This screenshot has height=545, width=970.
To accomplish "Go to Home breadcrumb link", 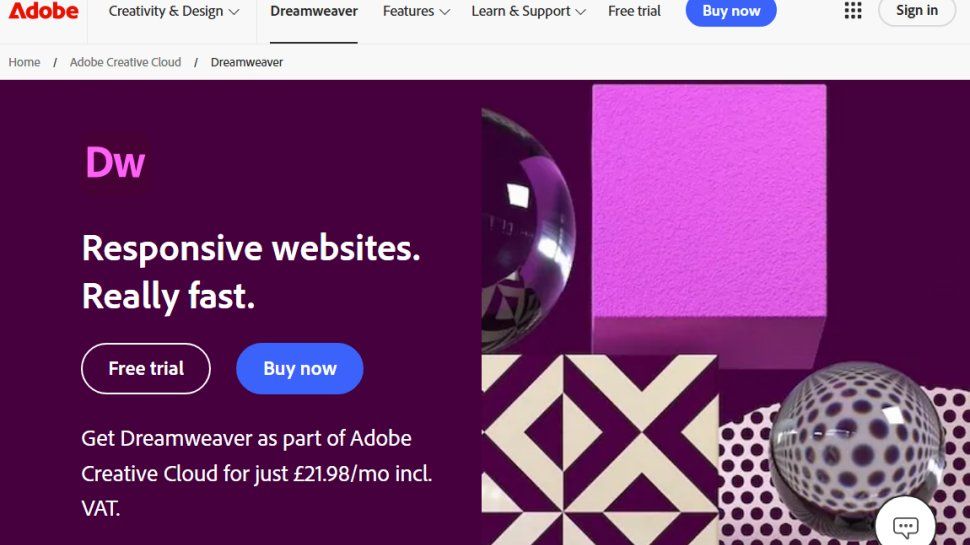I will 25,62.
